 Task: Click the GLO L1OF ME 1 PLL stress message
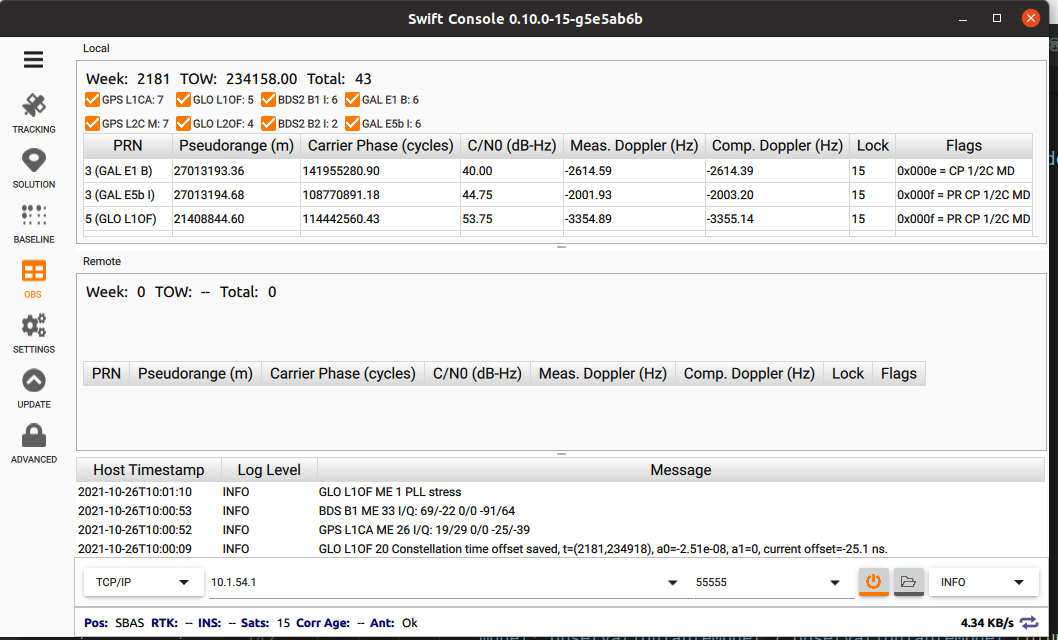click(390, 492)
